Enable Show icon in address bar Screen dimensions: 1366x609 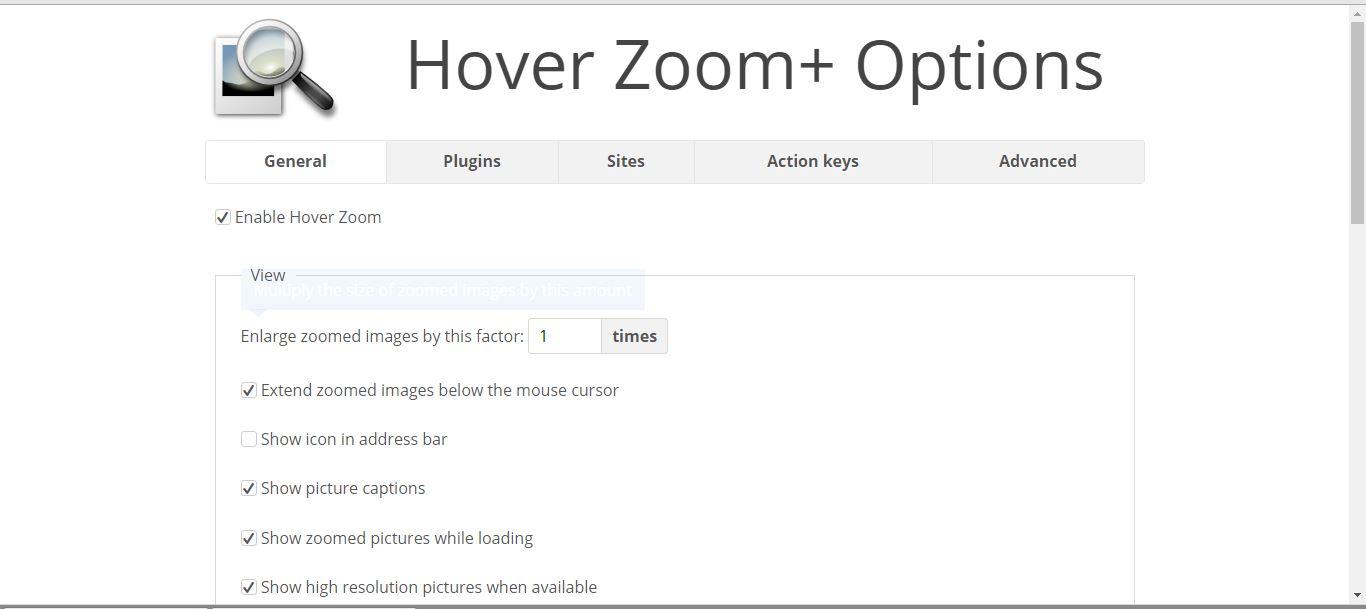point(248,439)
